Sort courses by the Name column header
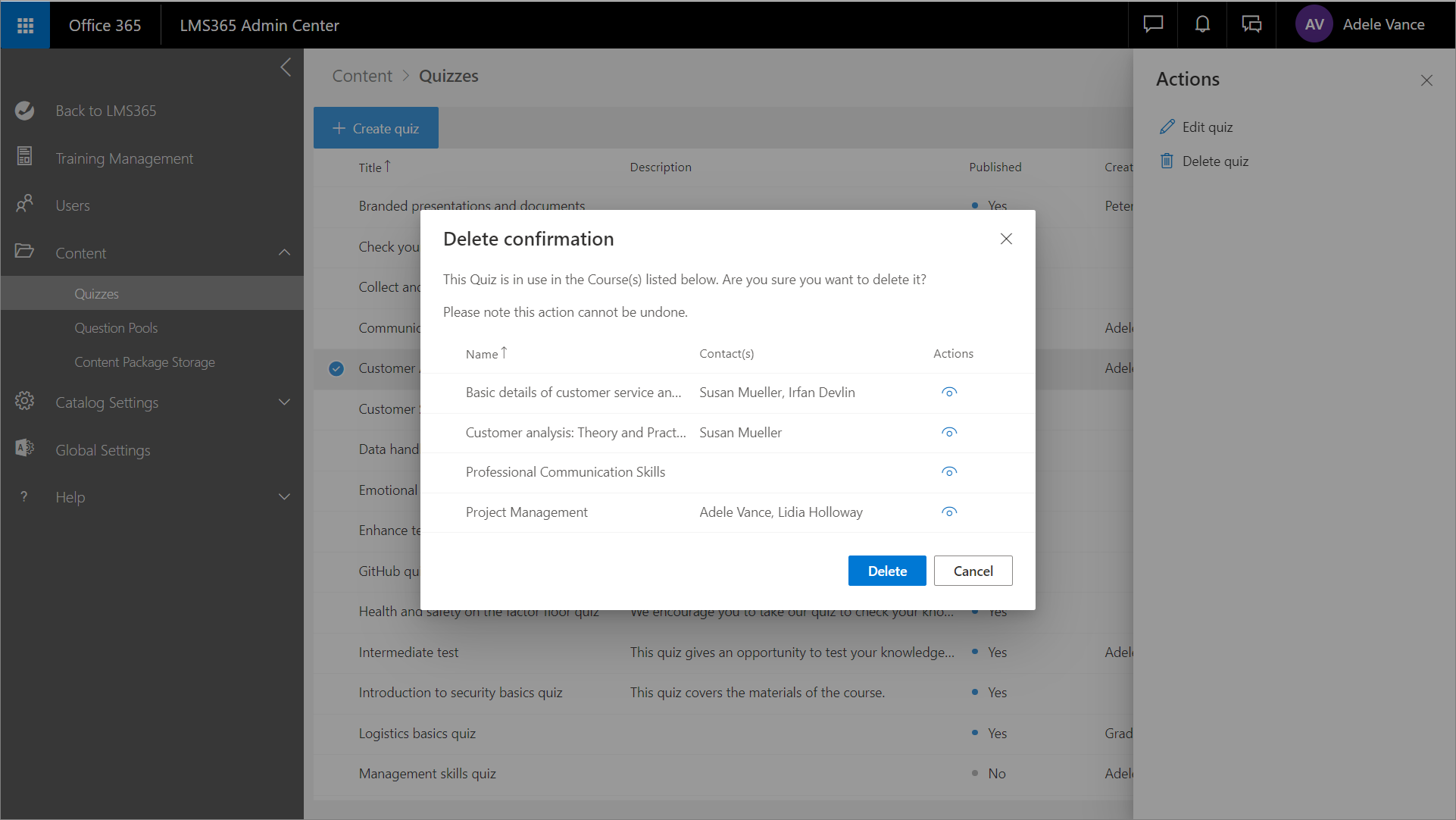Viewport: 1456px width, 820px height. point(483,354)
